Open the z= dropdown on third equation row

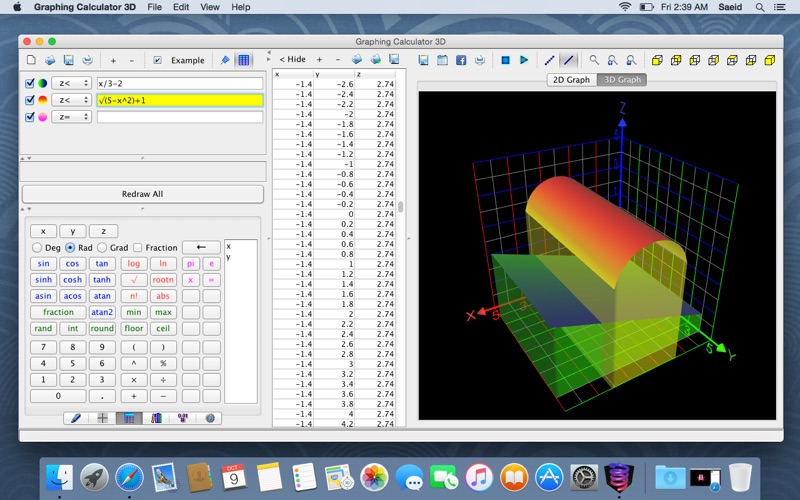pos(72,117)
